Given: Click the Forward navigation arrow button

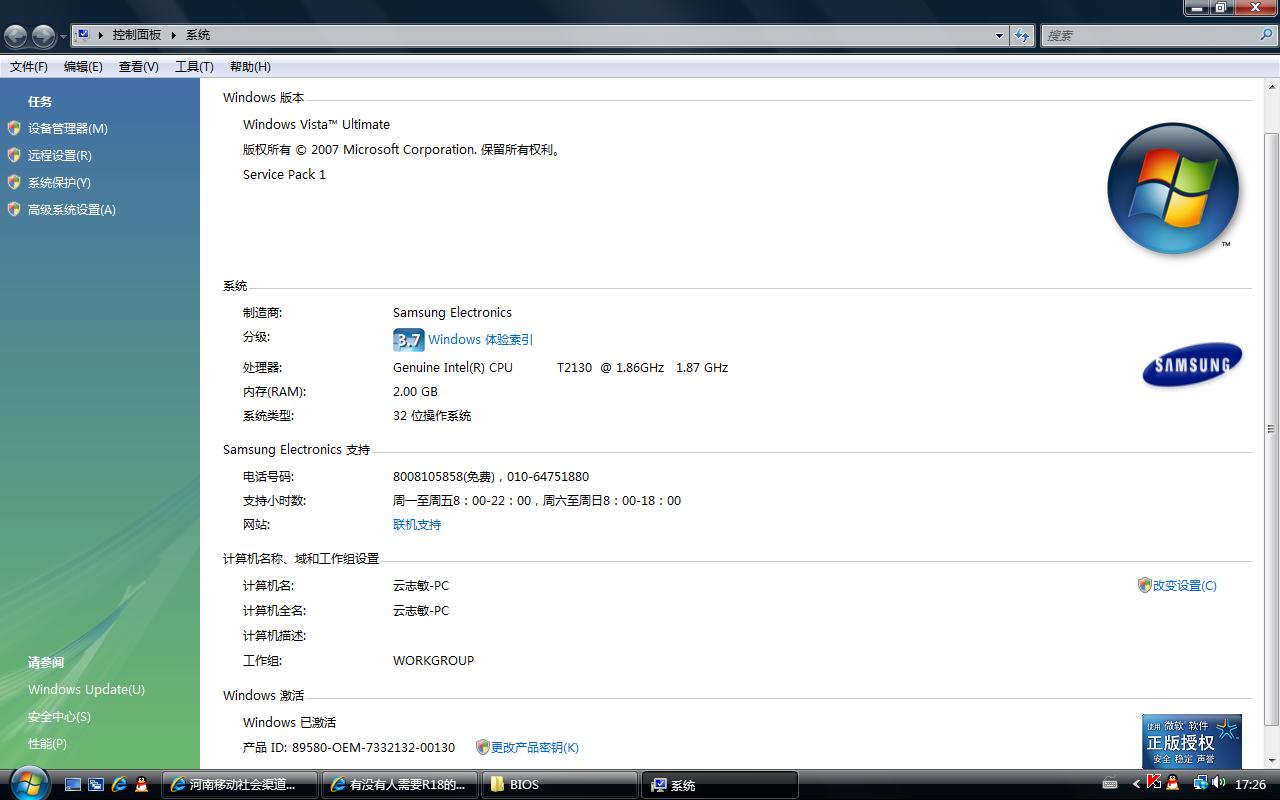Looking at the screenshot, I should (43, 36).
